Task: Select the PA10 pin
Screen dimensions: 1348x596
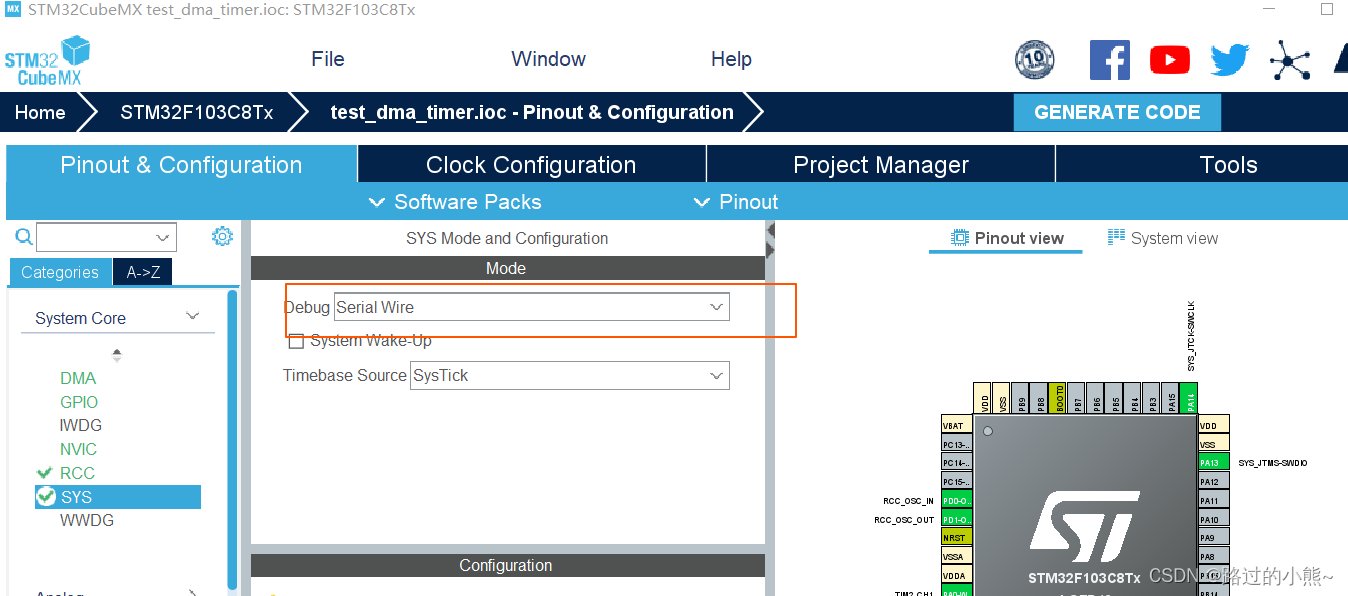Action: coord(1214,520)
